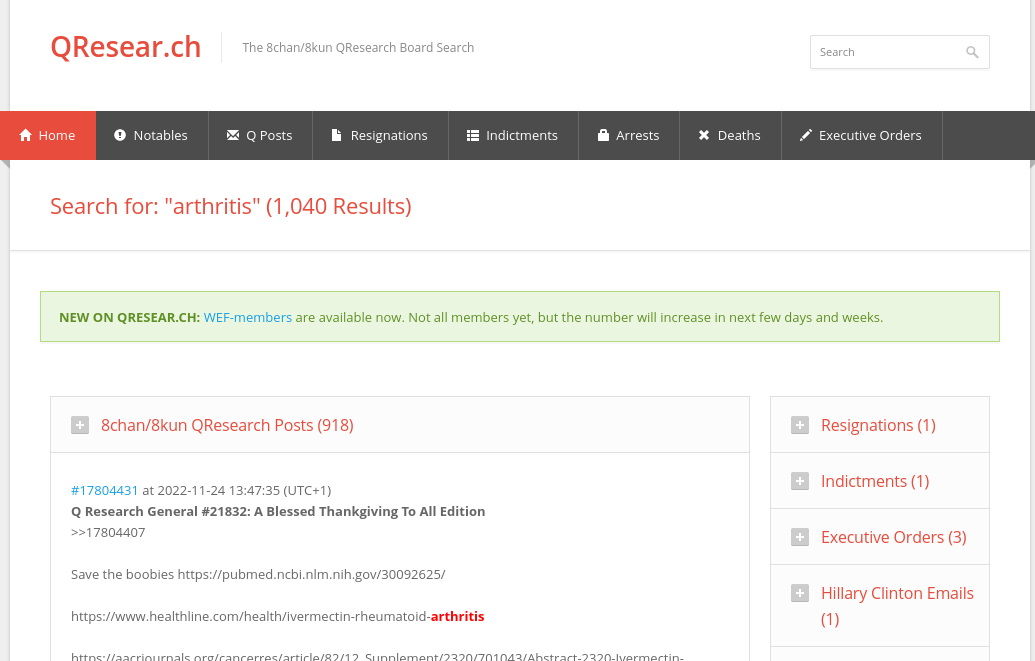Click the Resignations (1) sidebar heading
This screenshot has height=661, width=1035.
coord(878,425)
